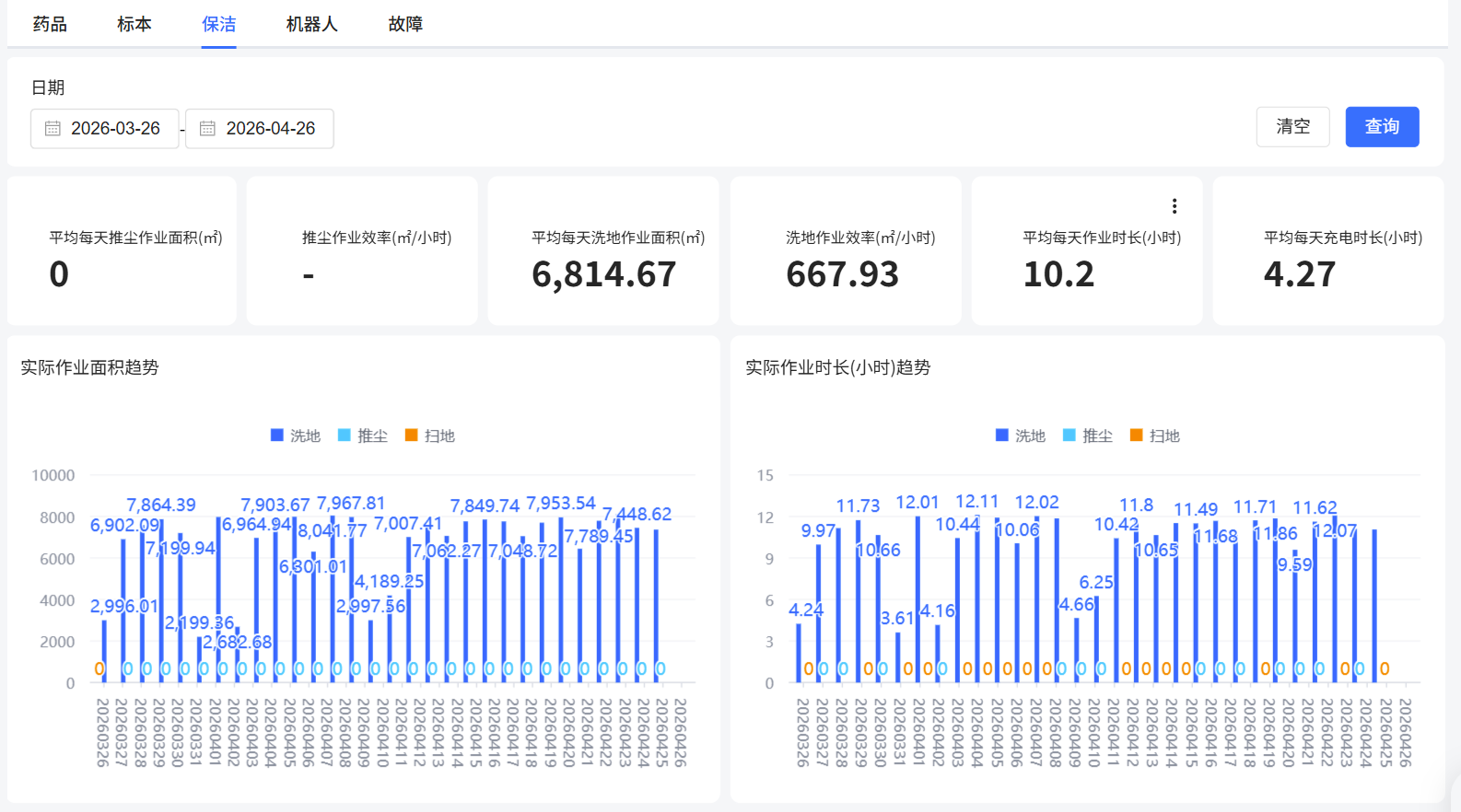The height and width of the screenshot is (812, 1461).
Task: Toggle 推尘 legend in duration trend chart
Action: (1088, 435)
